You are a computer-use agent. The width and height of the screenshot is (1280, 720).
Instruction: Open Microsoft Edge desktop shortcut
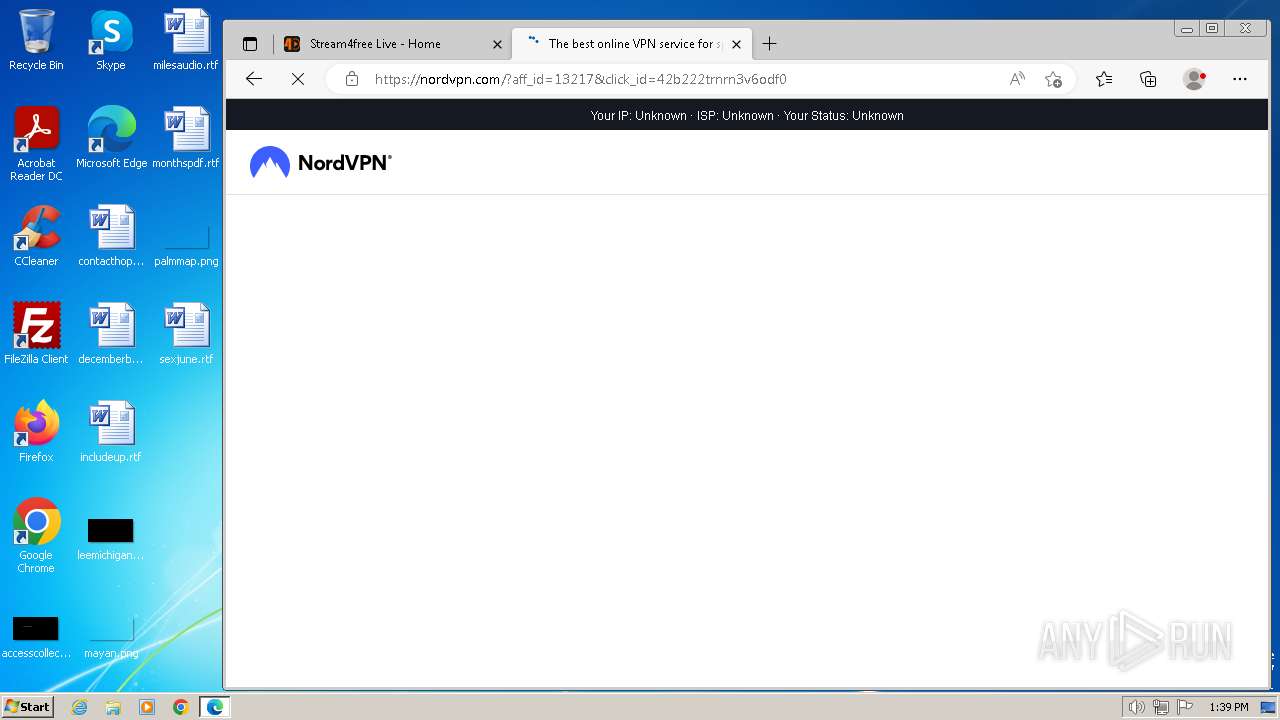pyautogui.click(x=111, y=137)
